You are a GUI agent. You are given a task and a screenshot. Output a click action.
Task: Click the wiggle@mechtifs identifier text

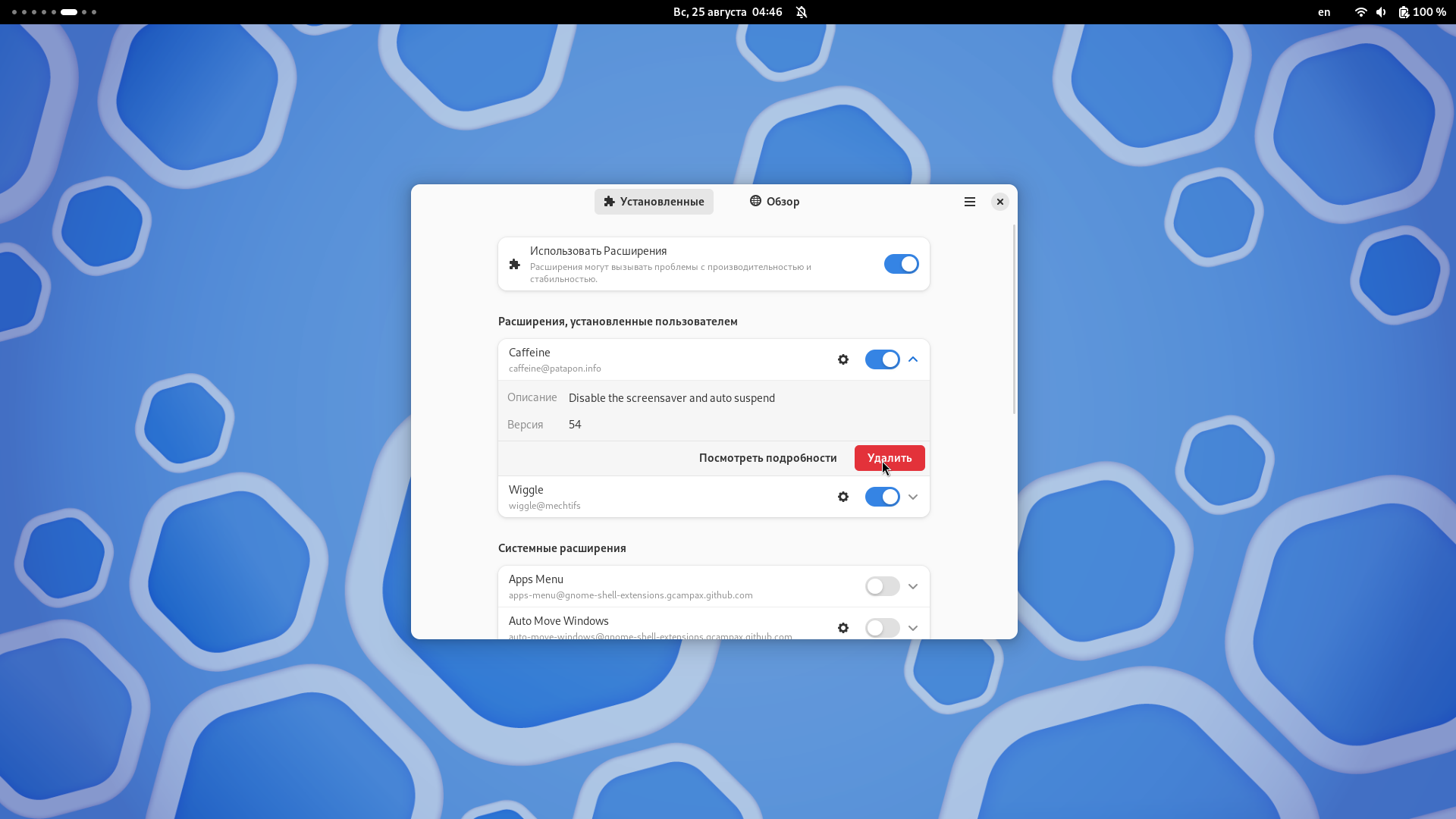coord(544,506)
